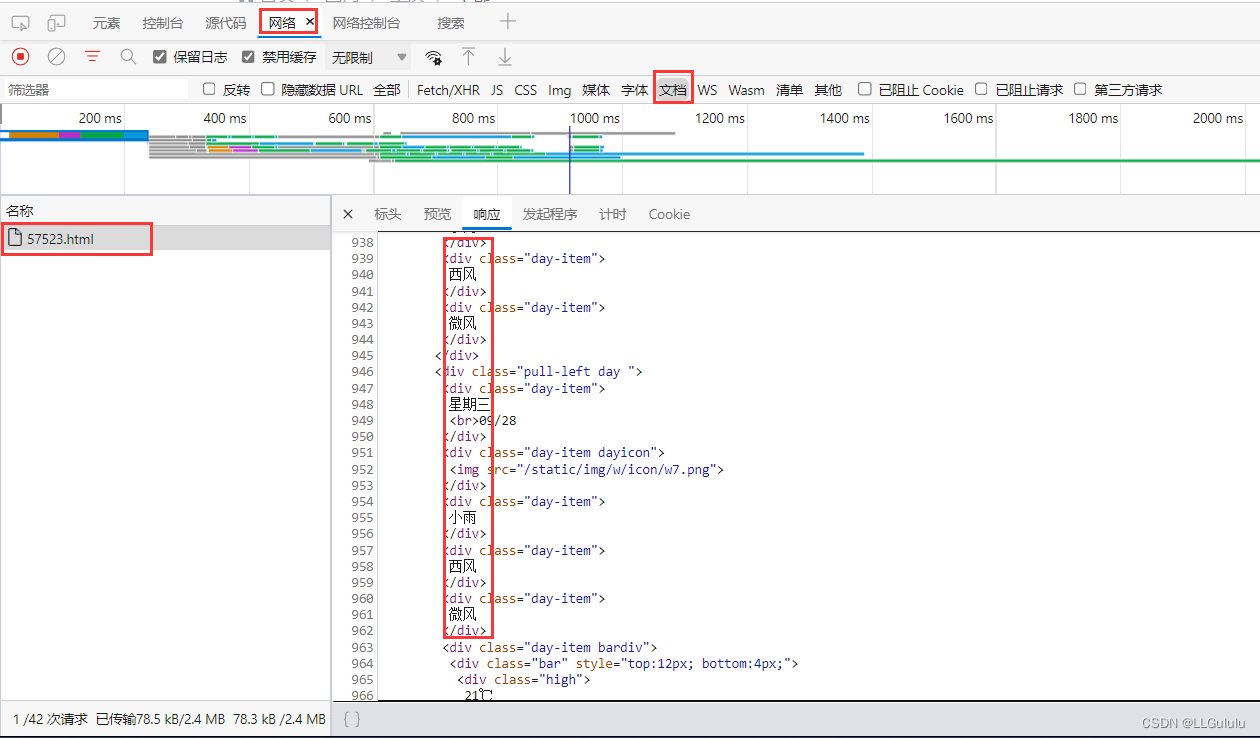Viewport: 1260px width, 738px height.
Task: Click the inspect element picker icon
Action: [21, 22]
